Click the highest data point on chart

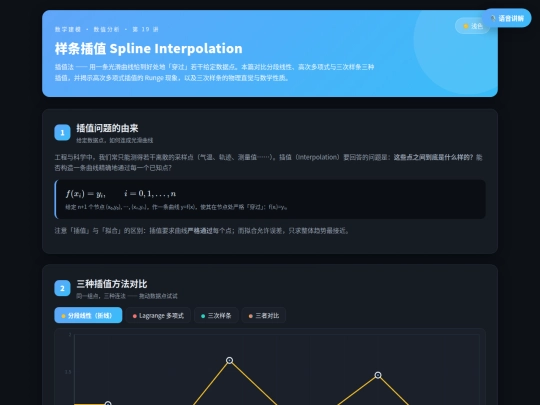229,360
